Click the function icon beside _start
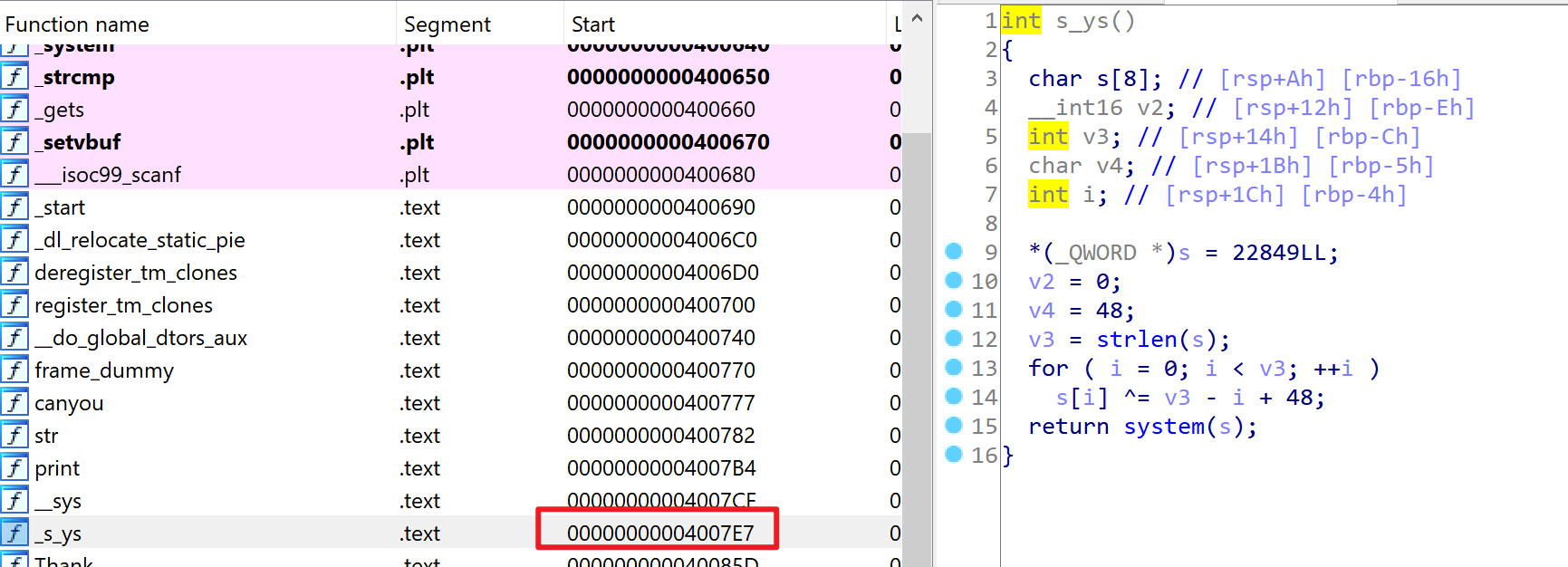Image resolution: width=1568 pixels, height=567 pixels. point(14,207)
